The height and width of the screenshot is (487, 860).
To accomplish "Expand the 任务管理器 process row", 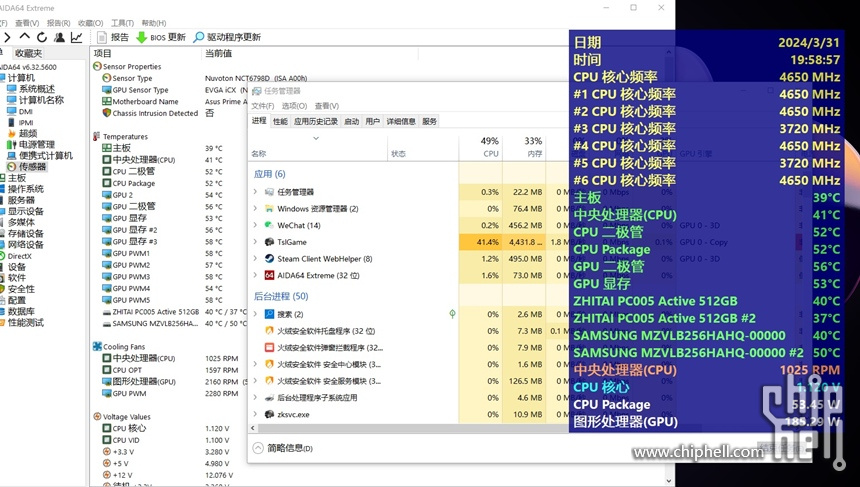I will (255, 192).
